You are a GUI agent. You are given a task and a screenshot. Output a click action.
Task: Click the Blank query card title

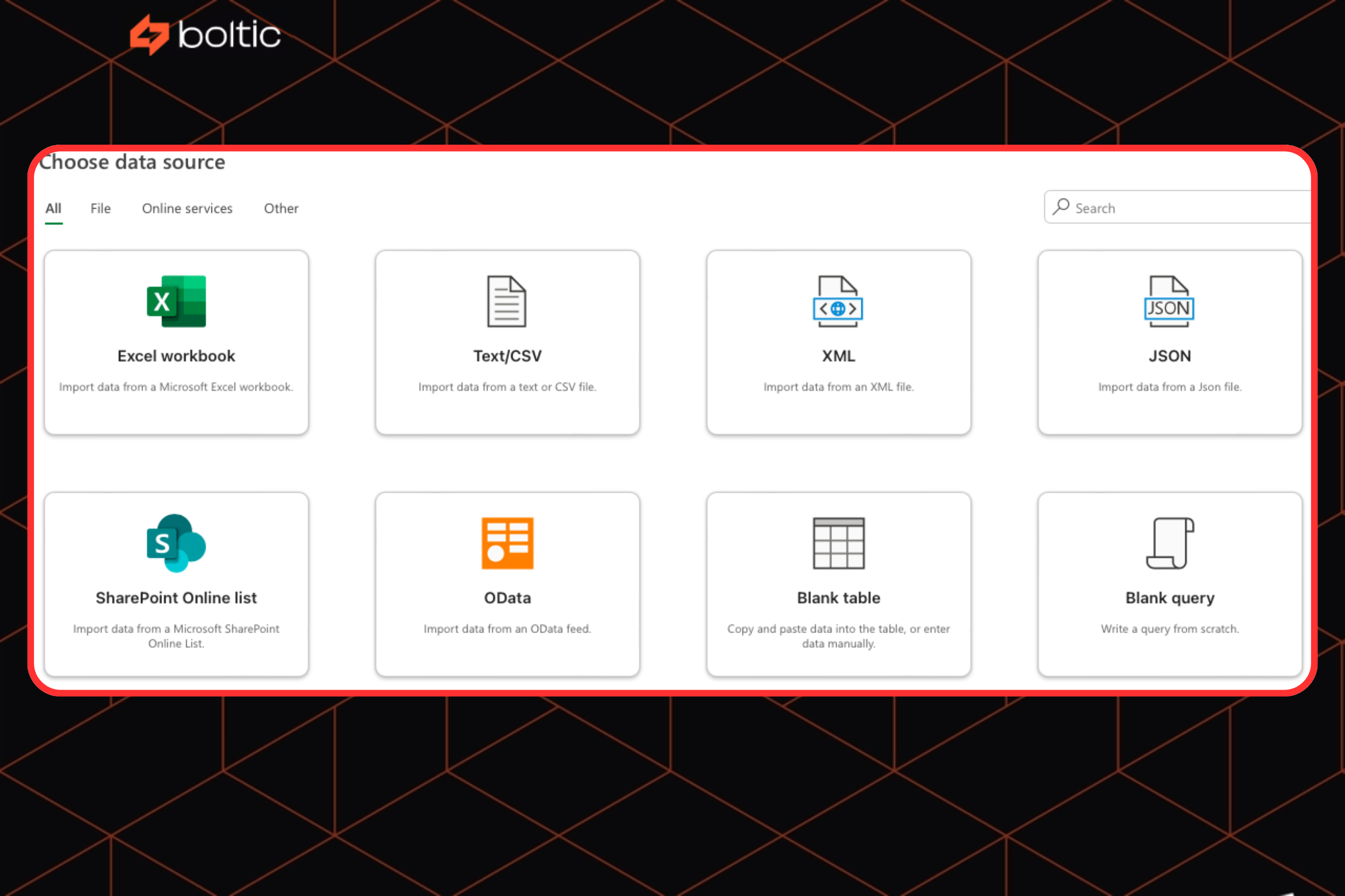1170,598
